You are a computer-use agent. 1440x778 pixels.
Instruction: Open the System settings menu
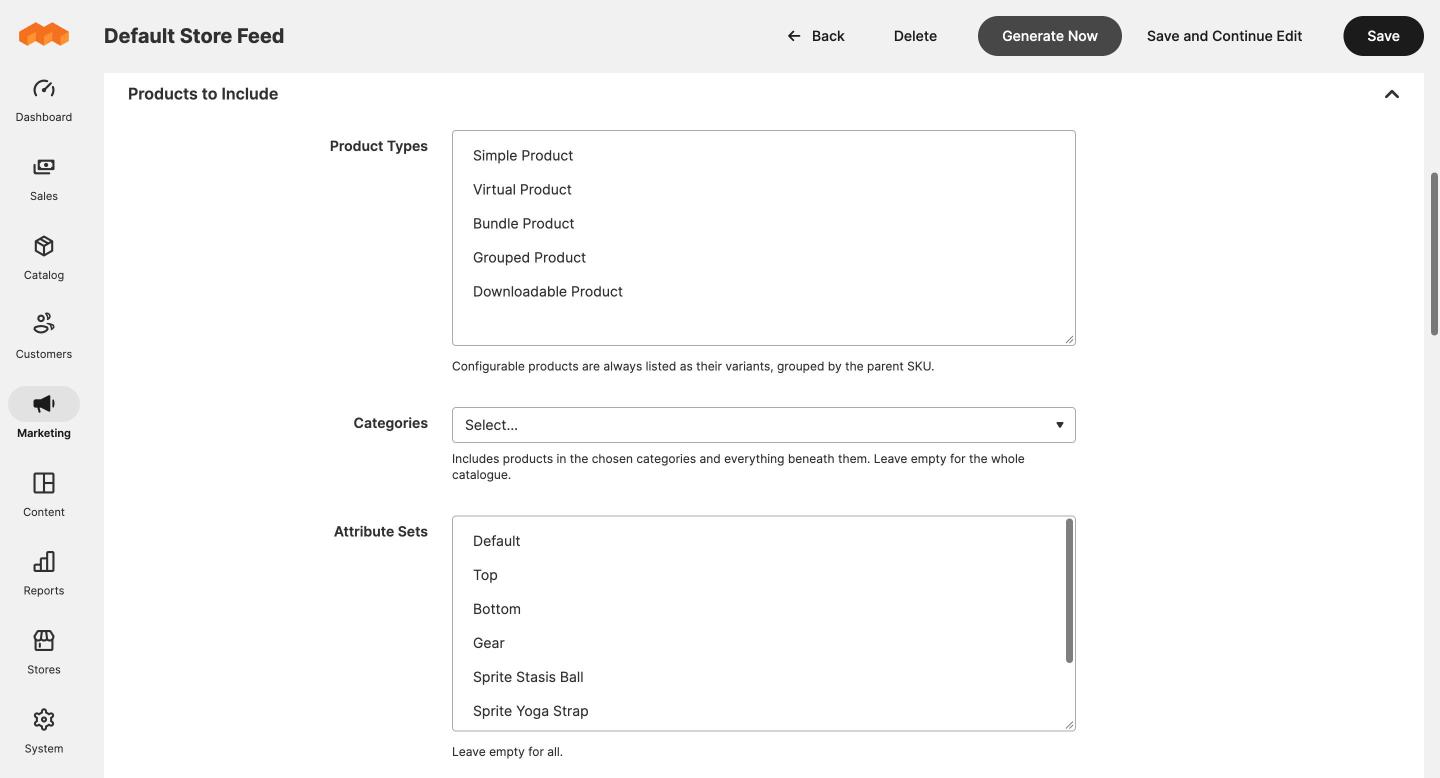pyautogui.click(x=44, y=733)
